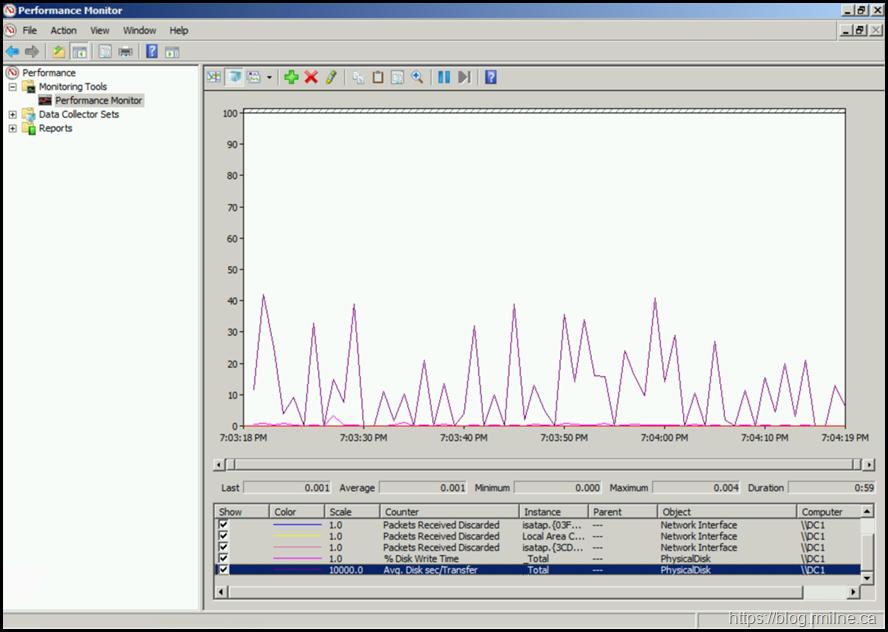Freeze display with the pause button
Image resolution: width=888 pixels, height=632 pixels.
point(444,77)
